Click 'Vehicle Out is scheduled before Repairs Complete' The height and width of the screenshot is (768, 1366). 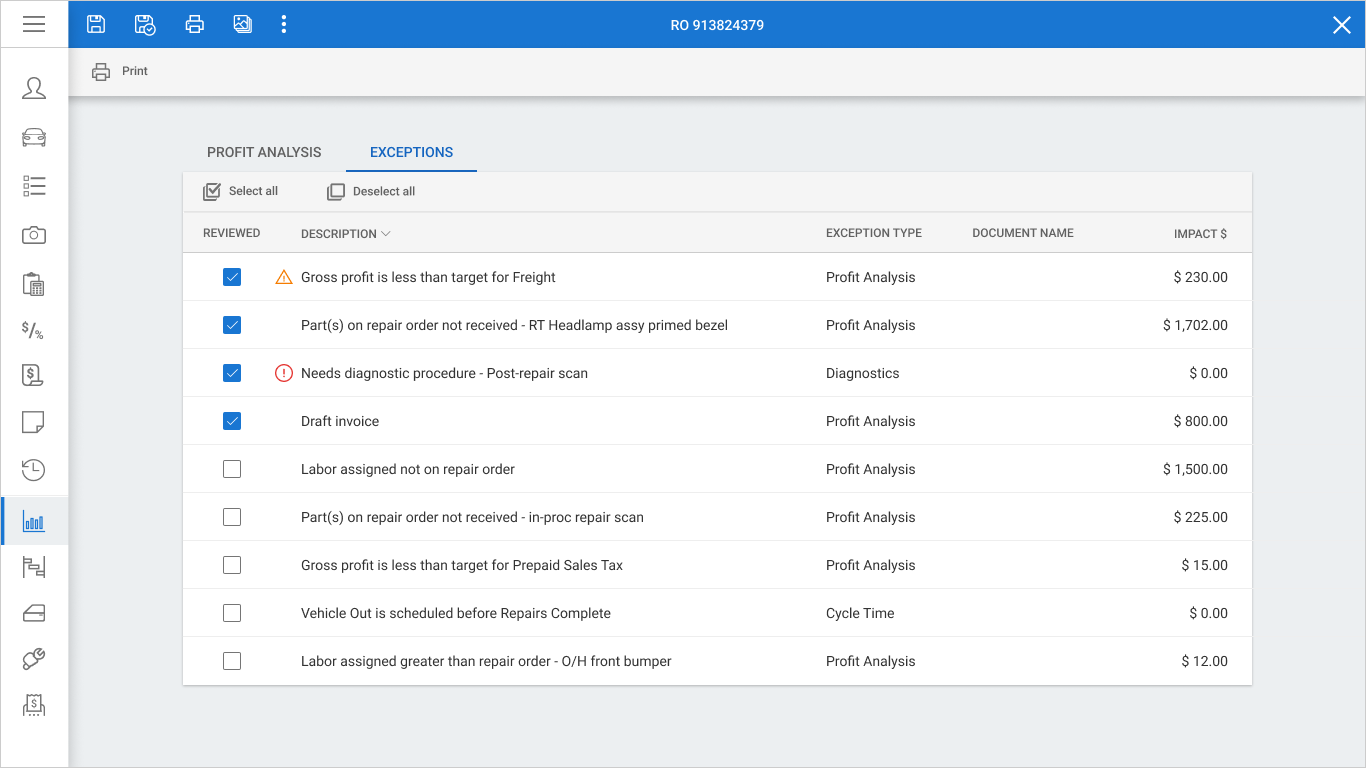pos(456,613)
